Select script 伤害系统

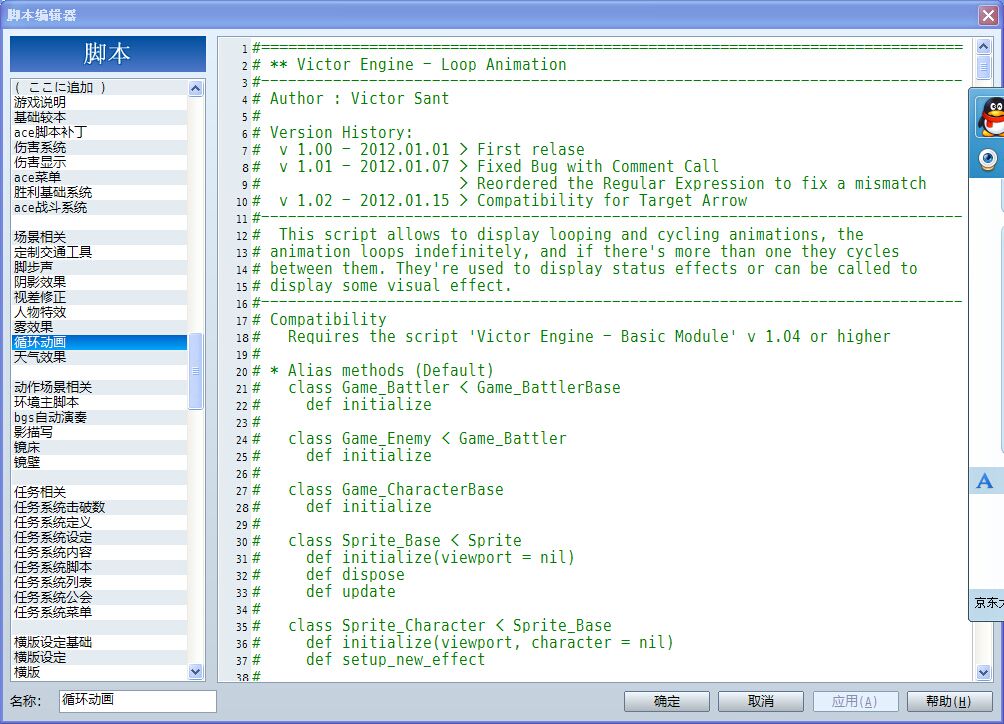(x=100, y=147)
